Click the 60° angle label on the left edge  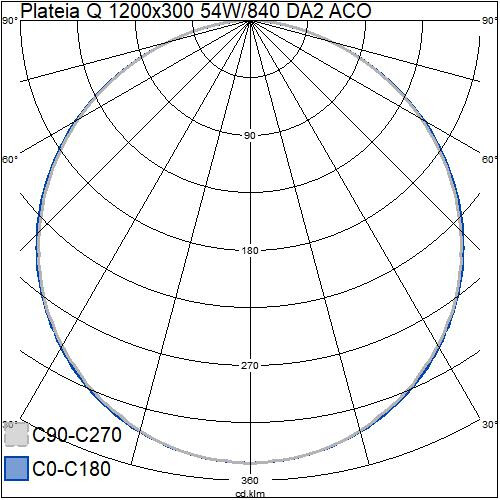(x=10, y=160)
